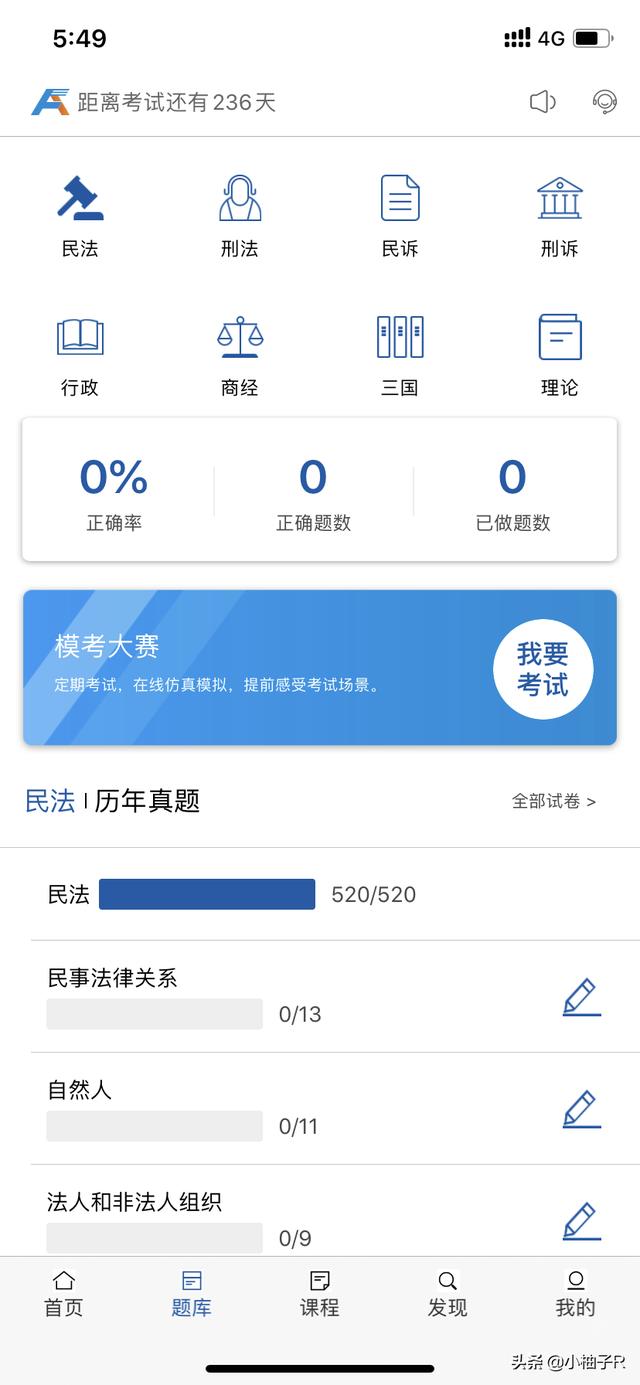640x1385 pixels.
Task: Click the 民法 520/520 progress bar
Action: (x=207, y=894)
